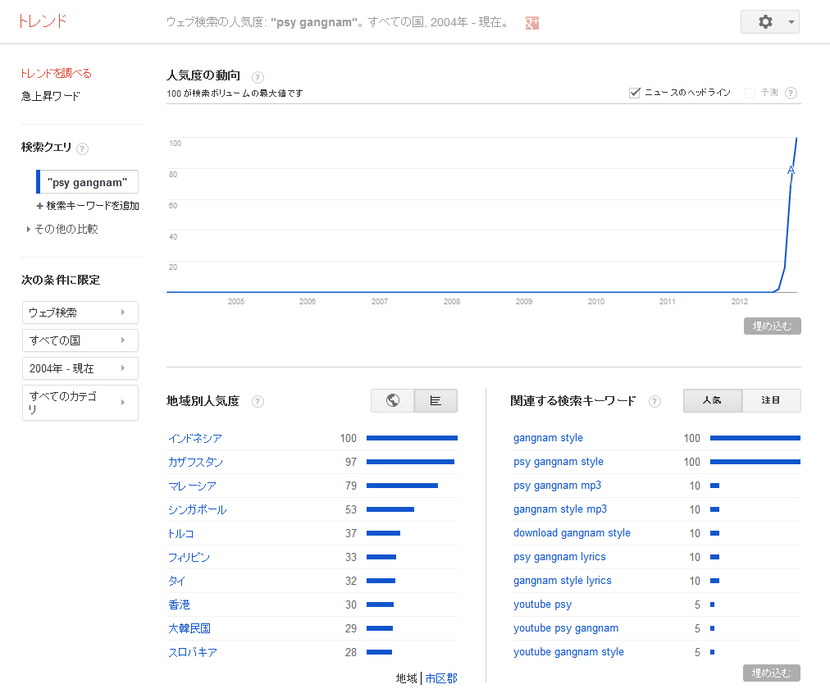Open help icon next to 予測 checkbox
This screenshot has height=689, width=830.
[791, 93]
